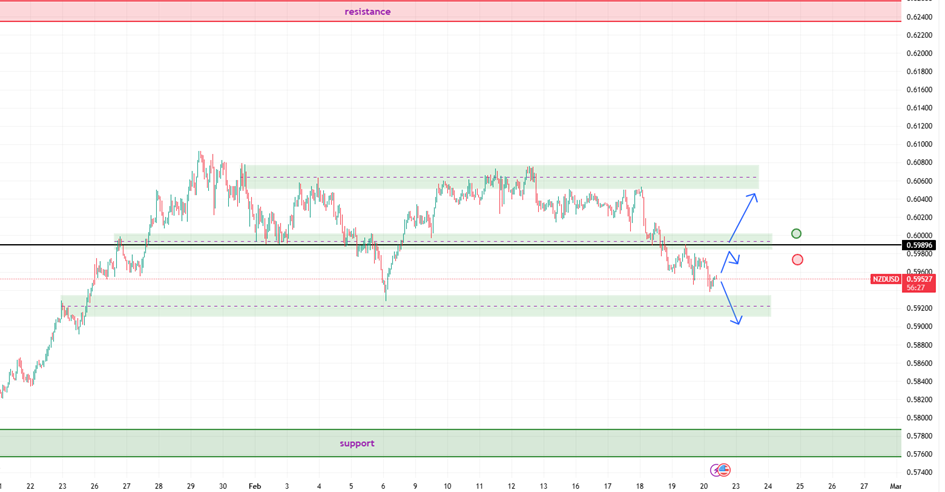
Task: Click the 0.62000 price scale label
Action: (919, 53)
